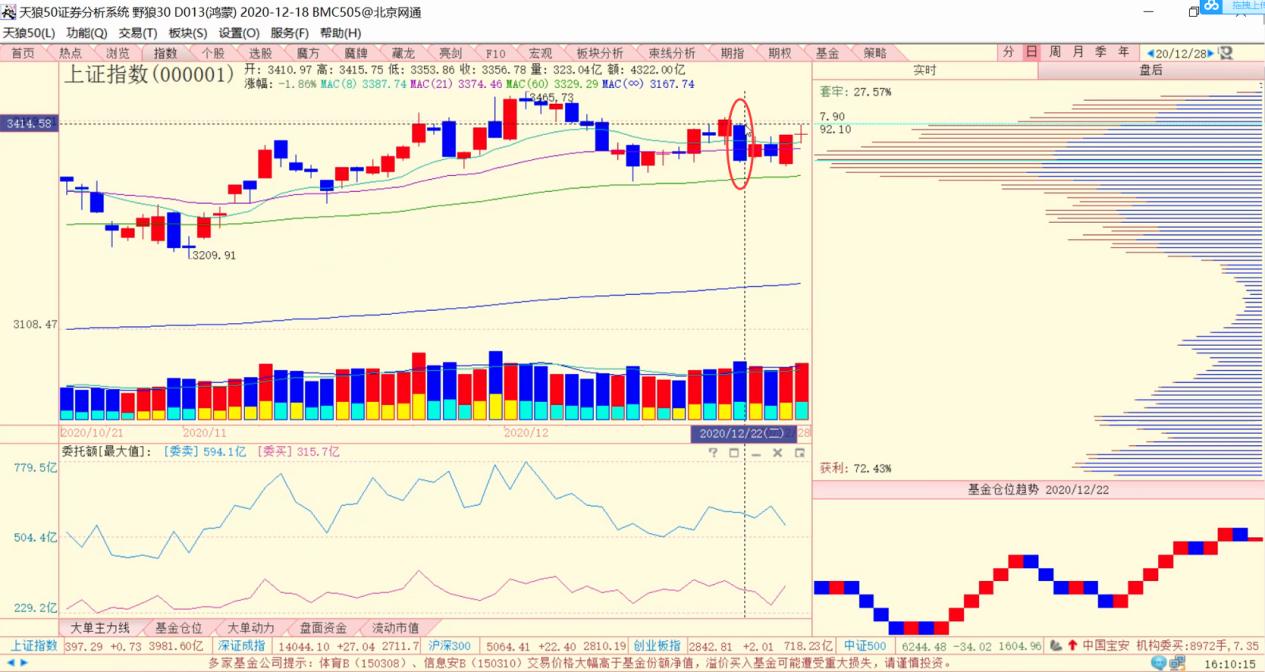The image size is (1265, 672).
Task: Select the 流动市值 indicator tab
Action: pos(395,628)
